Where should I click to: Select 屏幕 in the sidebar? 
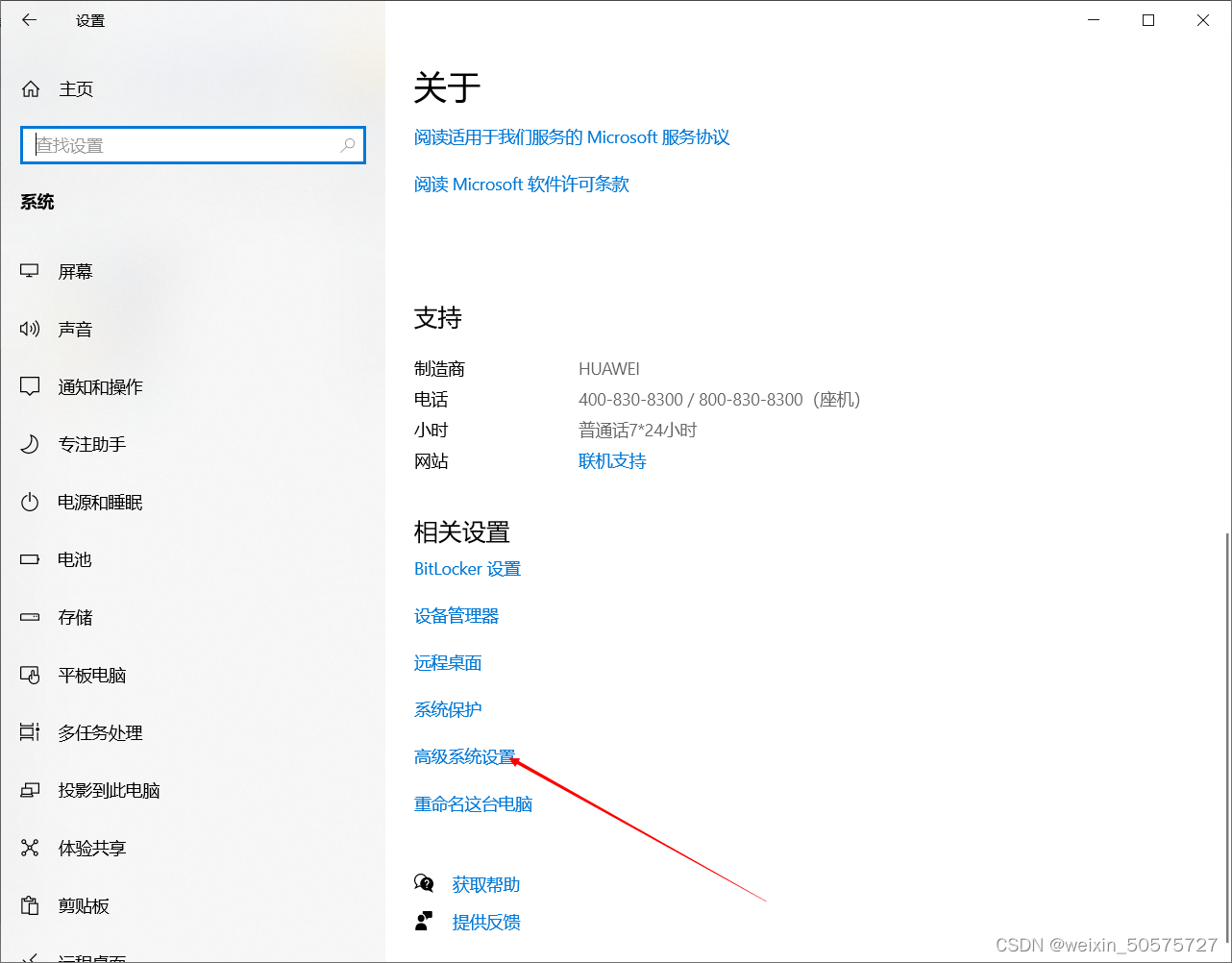click(x=75, y=272)
